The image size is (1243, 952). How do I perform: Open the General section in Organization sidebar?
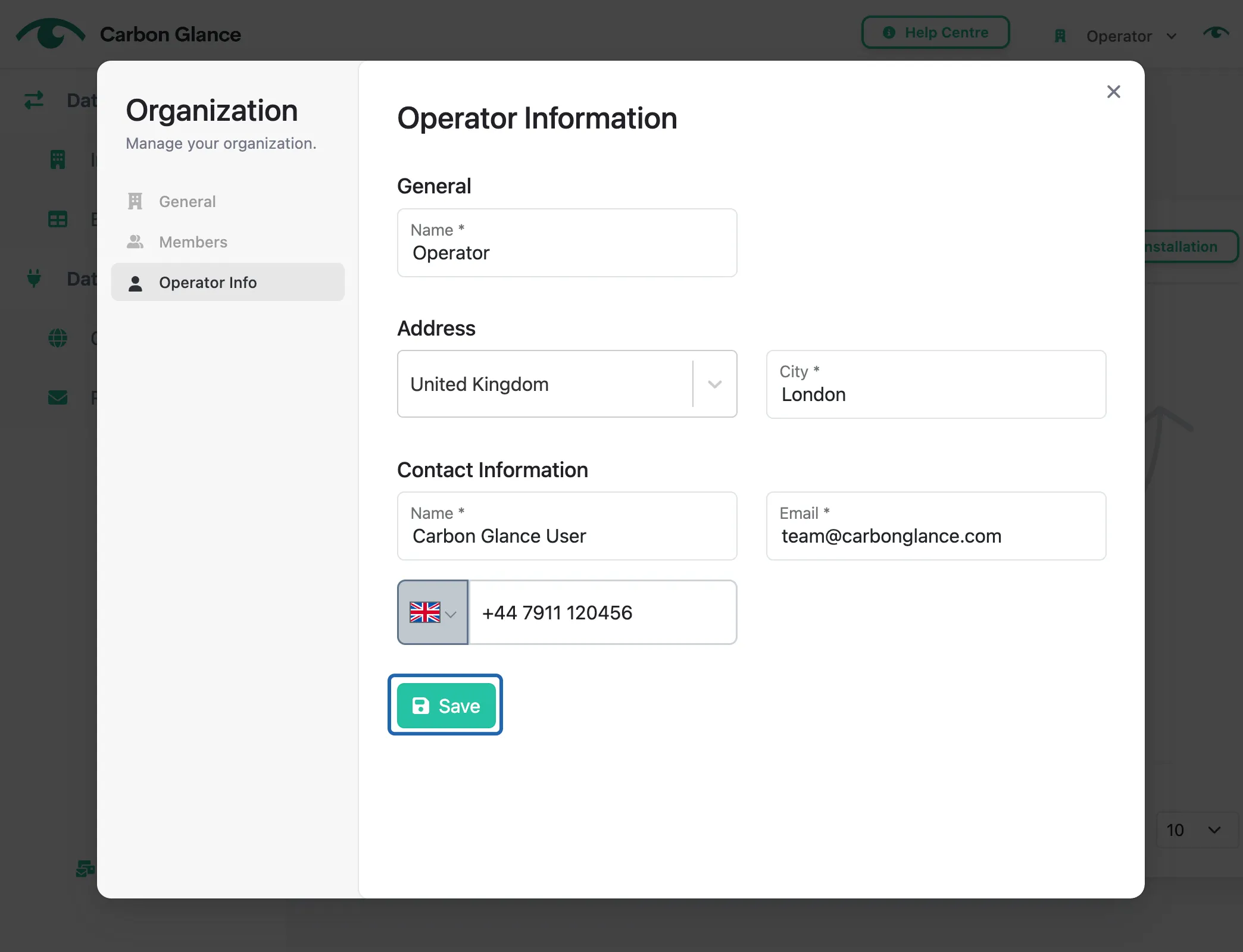[x=227, y=202]
